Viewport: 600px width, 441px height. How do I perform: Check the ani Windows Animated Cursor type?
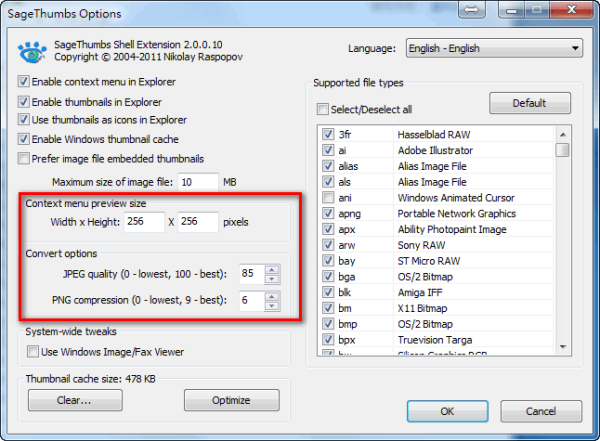click(x=328, y=198)
